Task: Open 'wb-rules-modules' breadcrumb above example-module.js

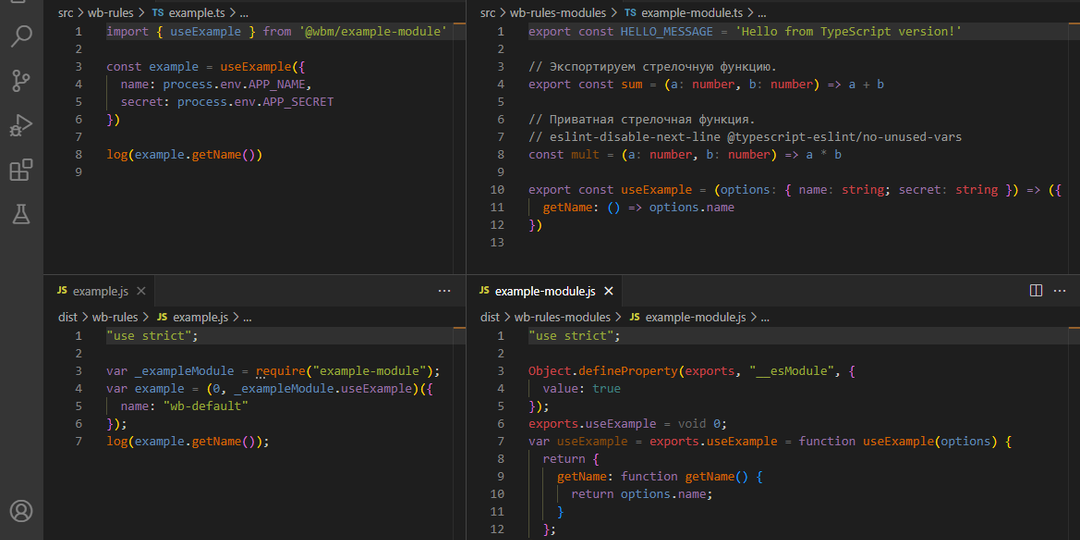Action: click(x=563, y=317)
